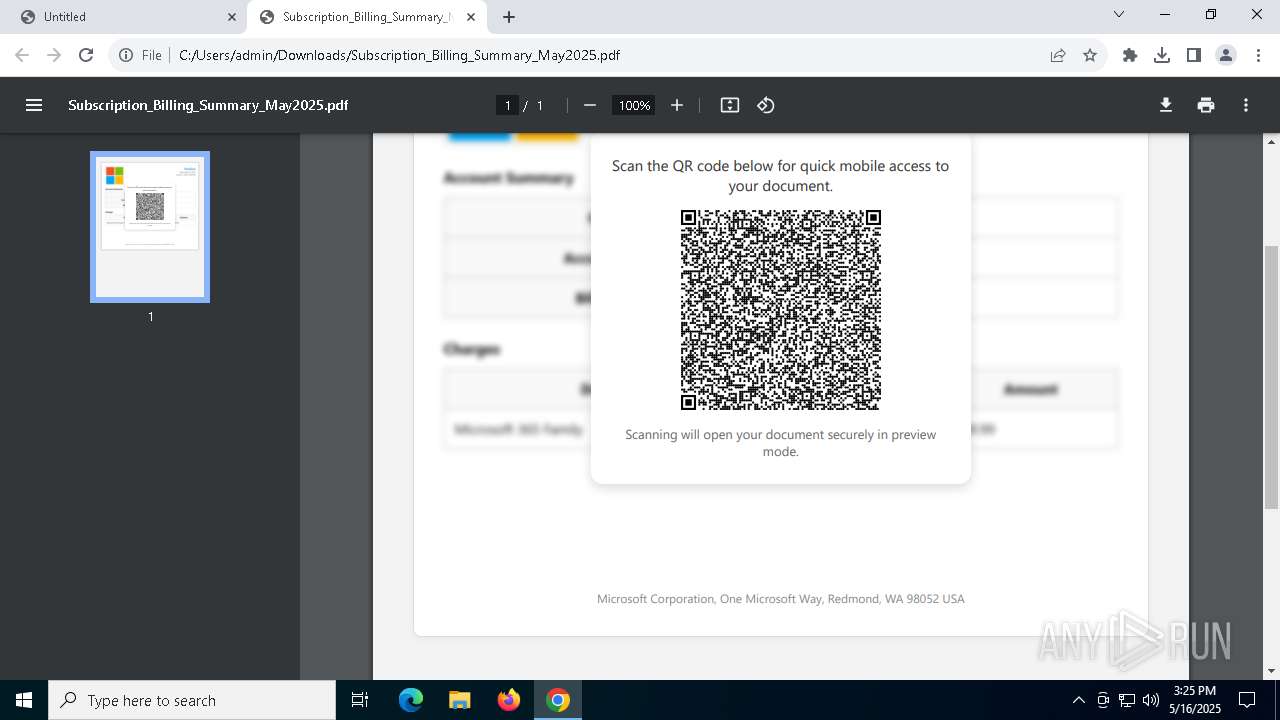
Task: Launch Microsoft Edge from taskbar
Action: click(411, 700)
